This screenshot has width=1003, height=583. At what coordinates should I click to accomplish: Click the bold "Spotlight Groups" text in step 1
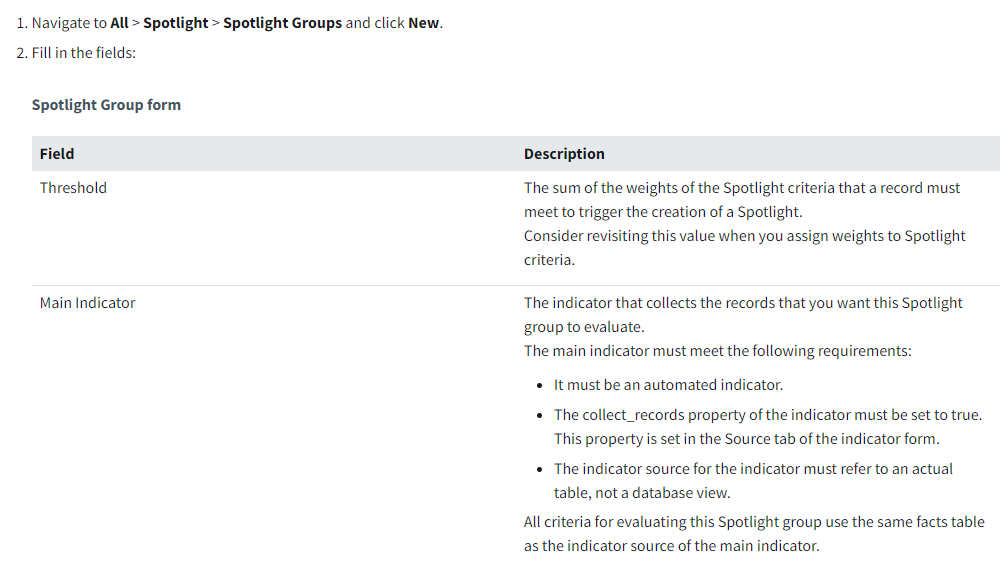282,23
